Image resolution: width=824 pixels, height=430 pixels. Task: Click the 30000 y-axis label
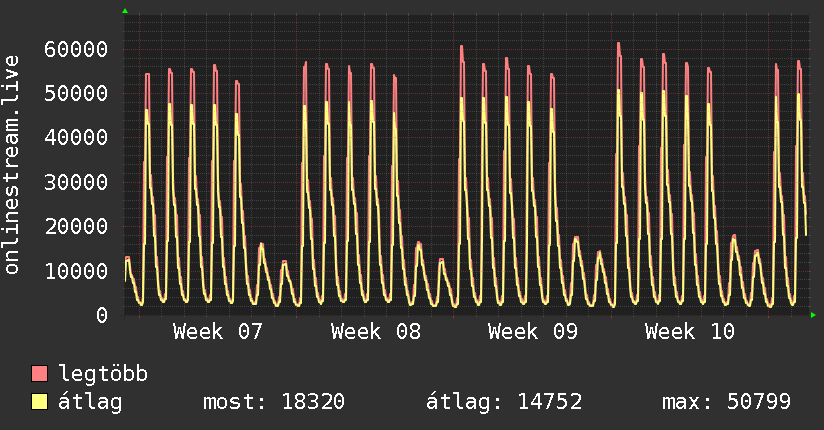click(x=76, y=182)
